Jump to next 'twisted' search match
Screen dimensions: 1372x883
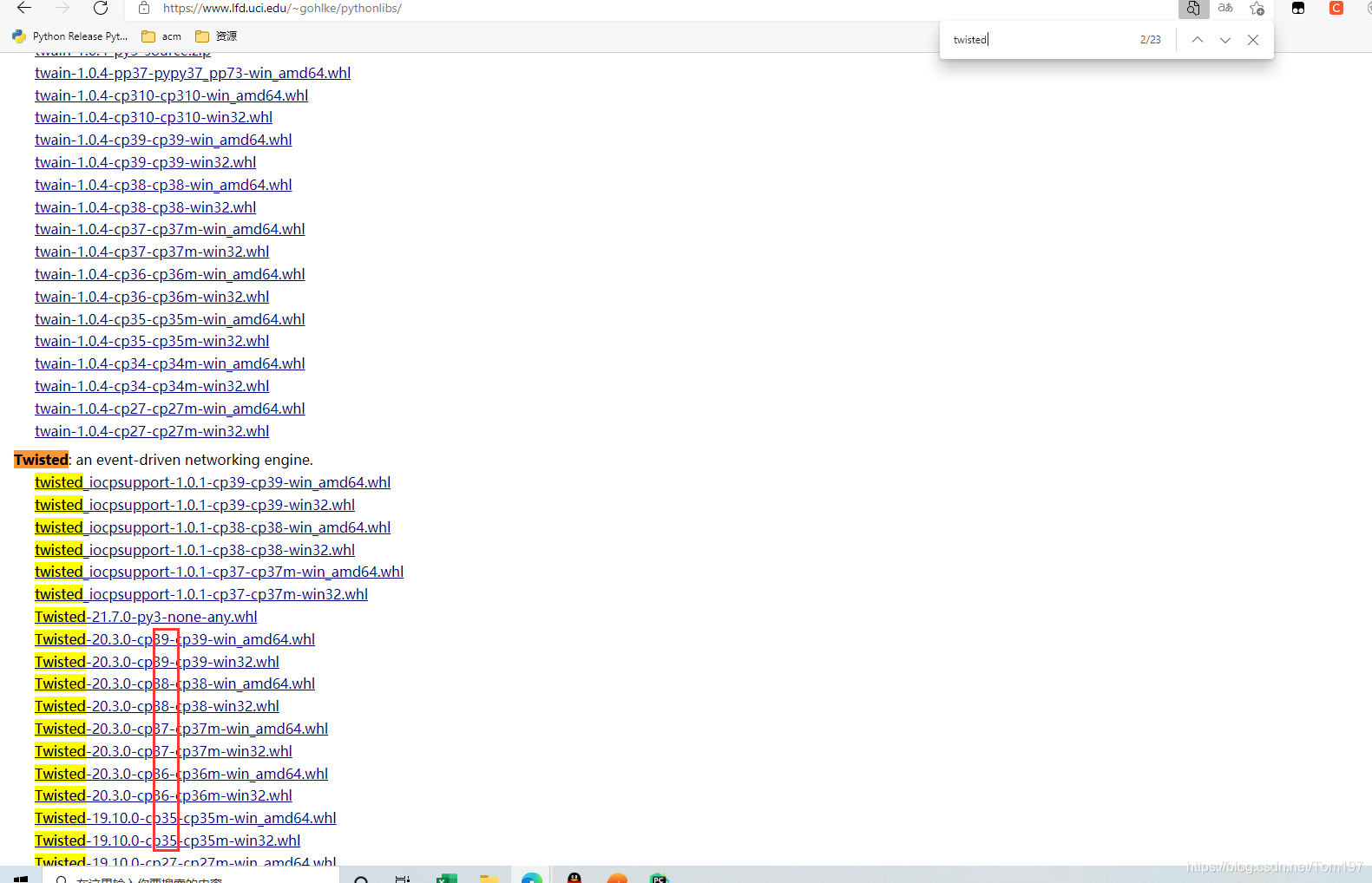pyautogui.click(x=1224, y=40)
